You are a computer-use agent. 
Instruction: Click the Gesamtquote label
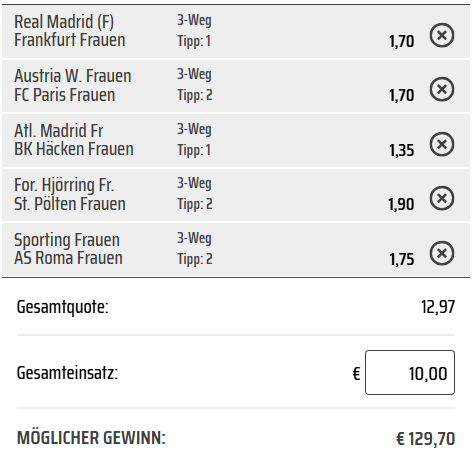click(x=63, y=307)
